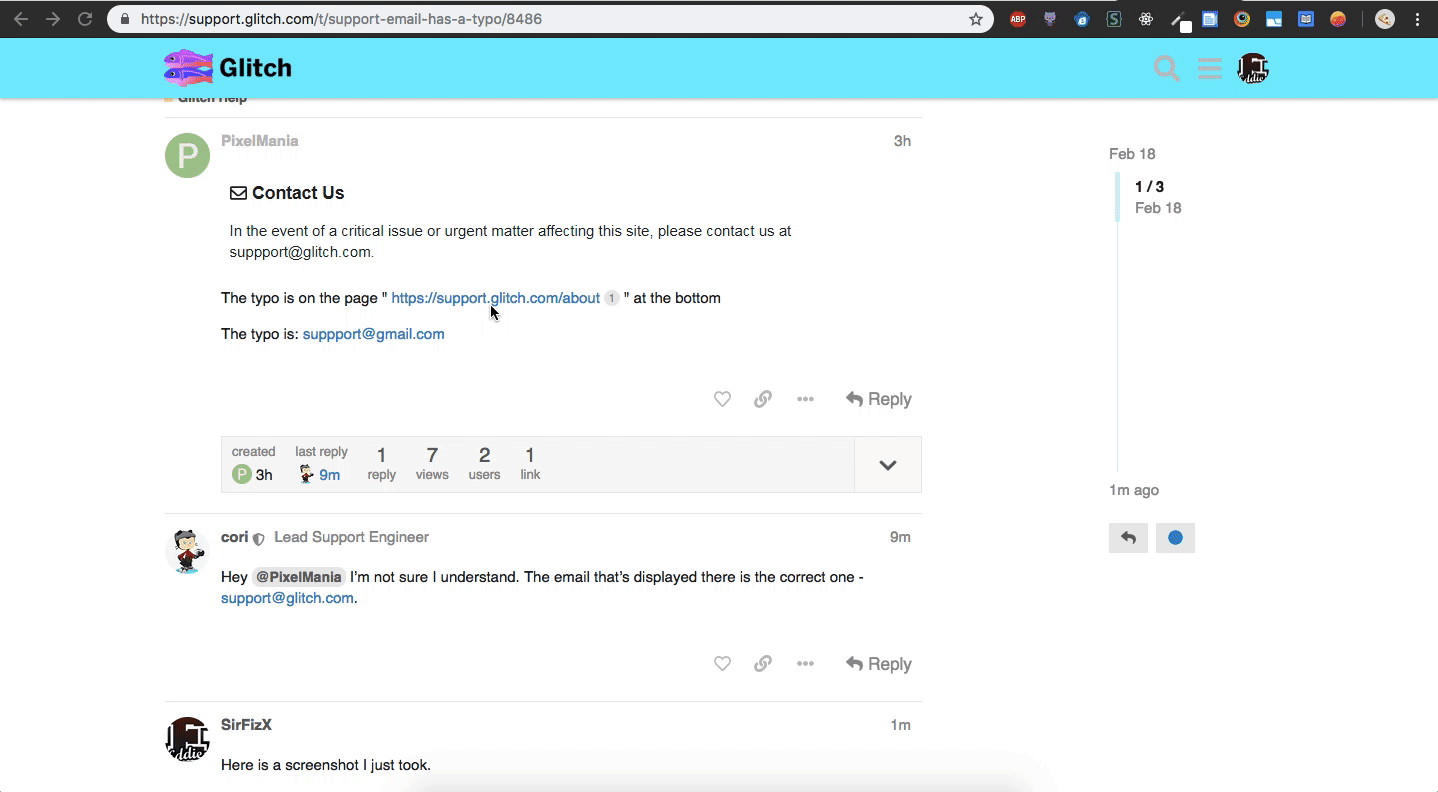Click the support@glitch.com email link

287,598
